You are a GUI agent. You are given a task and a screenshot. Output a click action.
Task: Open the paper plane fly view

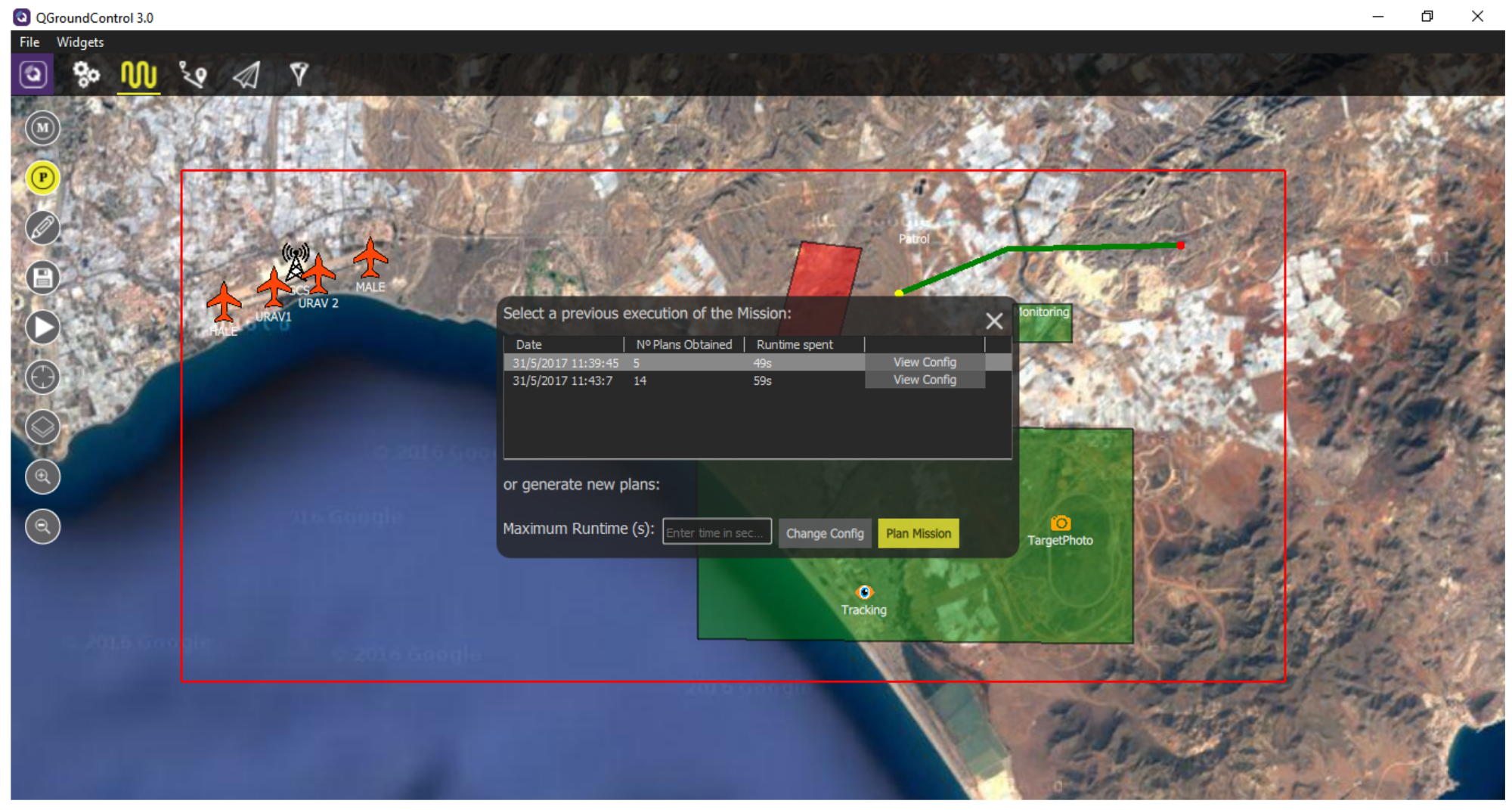246,74
